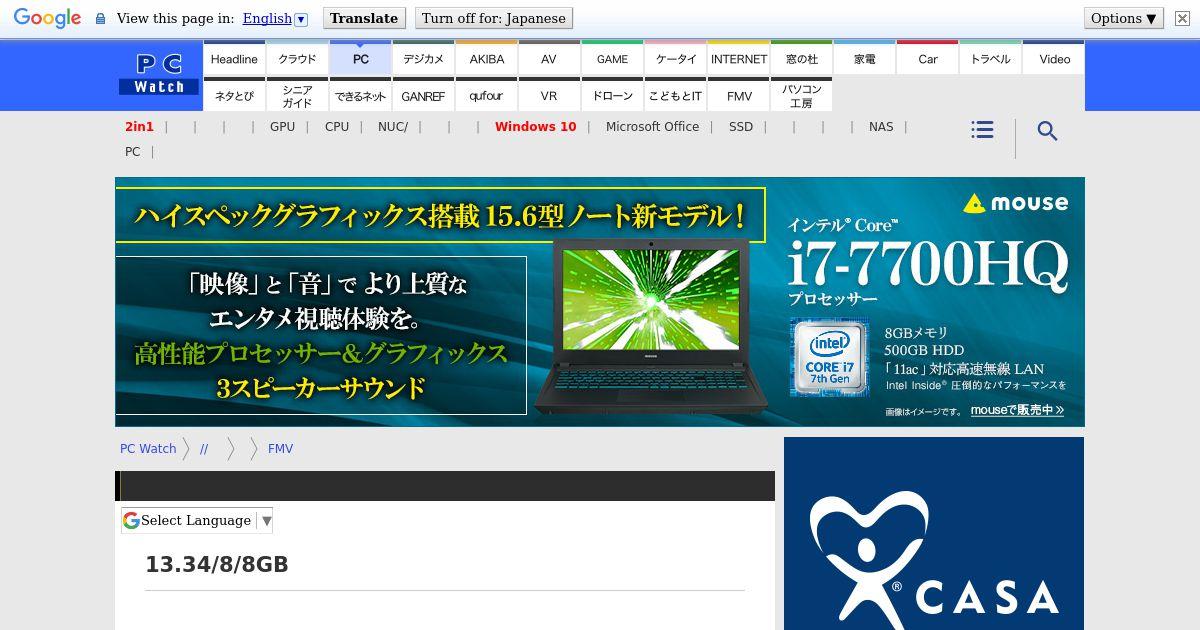Screen dimensions: 1200x630
Task: Click the FMV breadcrumb link
Action: (280, 448)
